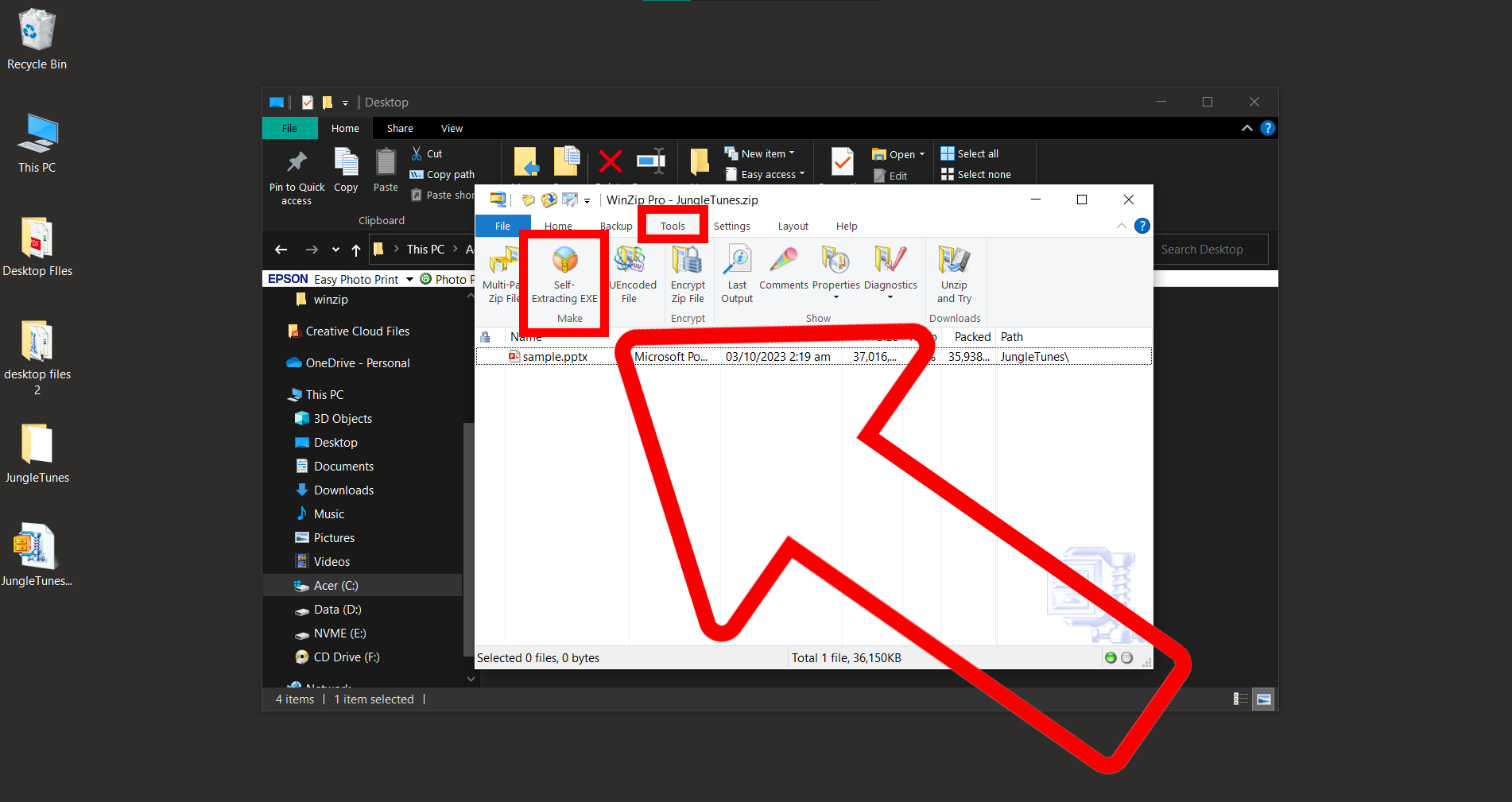The width and height of the screenshot is (1512, 802).
Task: Open the Comments tool
Action: pyautogui.click(x=783, y=269)
